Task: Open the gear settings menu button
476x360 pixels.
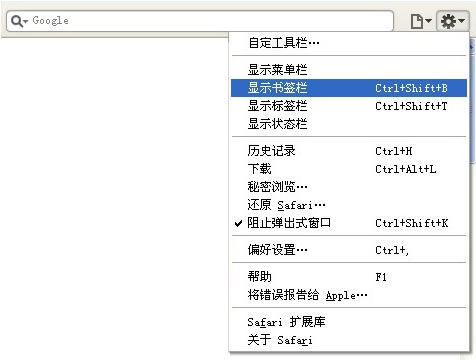Action: tap(453, 21)
